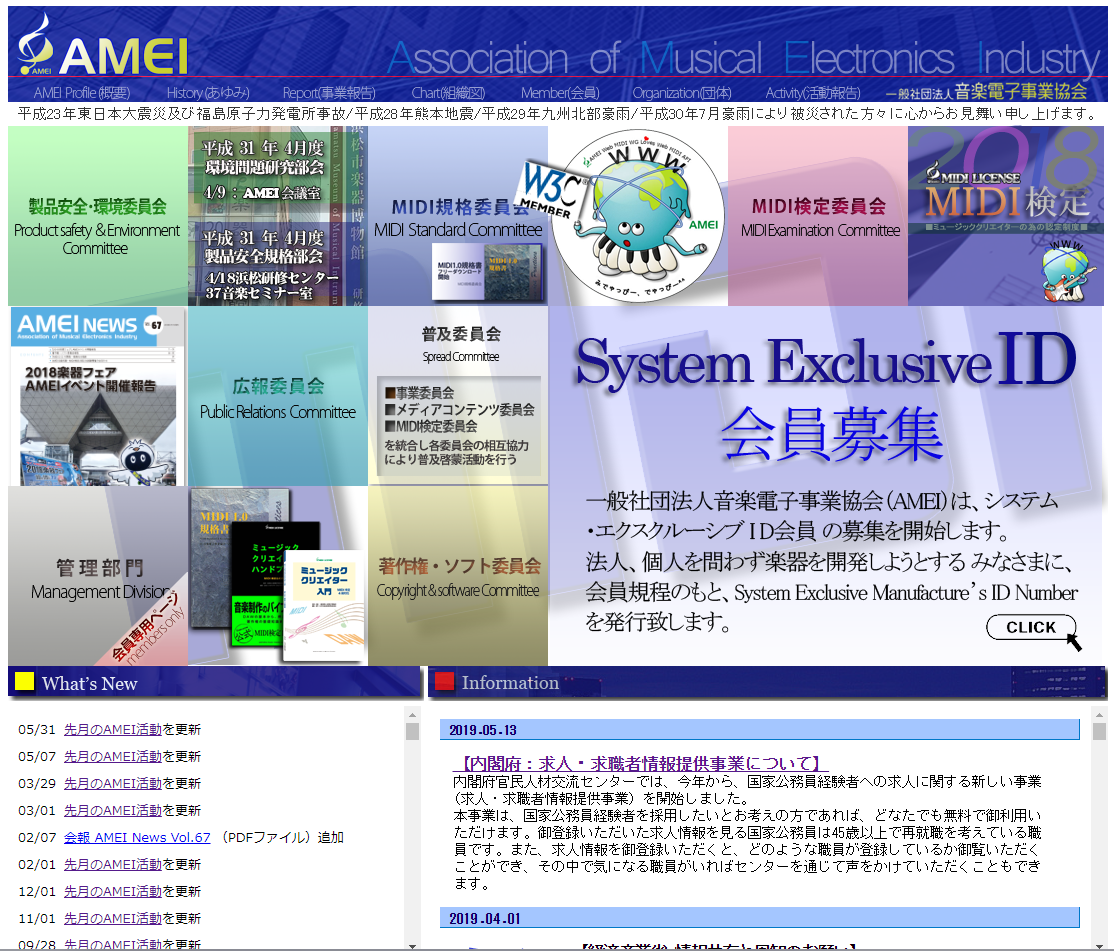Click ミュージッククリエイター入門 book cover
1114x951 pixels.
point(325,604)
